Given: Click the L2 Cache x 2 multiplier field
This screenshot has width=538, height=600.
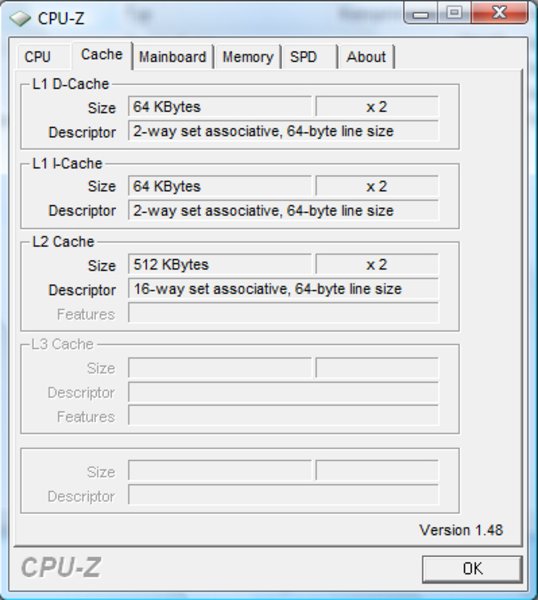Looking at the screenshot, I should [377, 264].
